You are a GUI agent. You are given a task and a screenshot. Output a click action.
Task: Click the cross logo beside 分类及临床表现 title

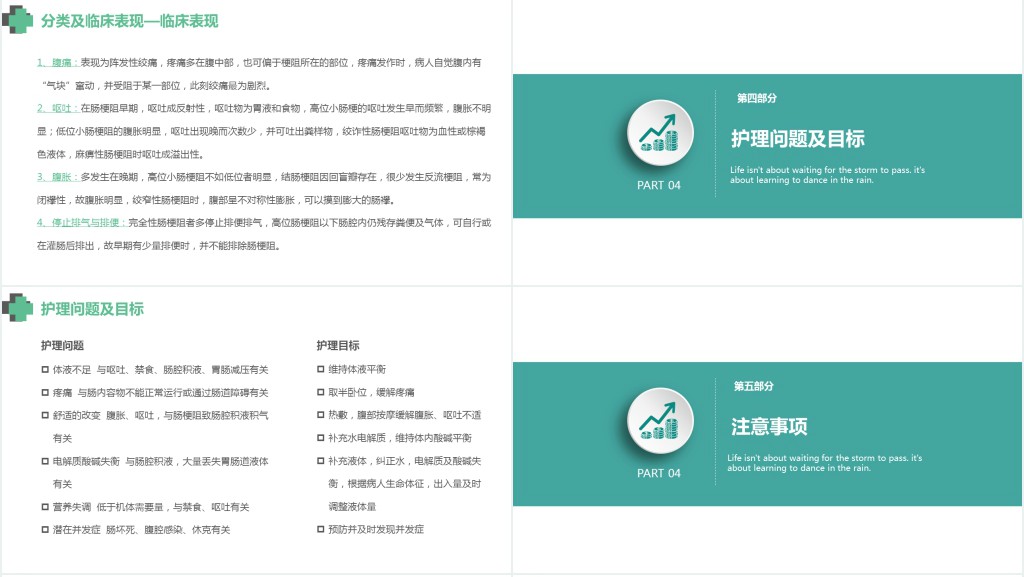point(17,19)
